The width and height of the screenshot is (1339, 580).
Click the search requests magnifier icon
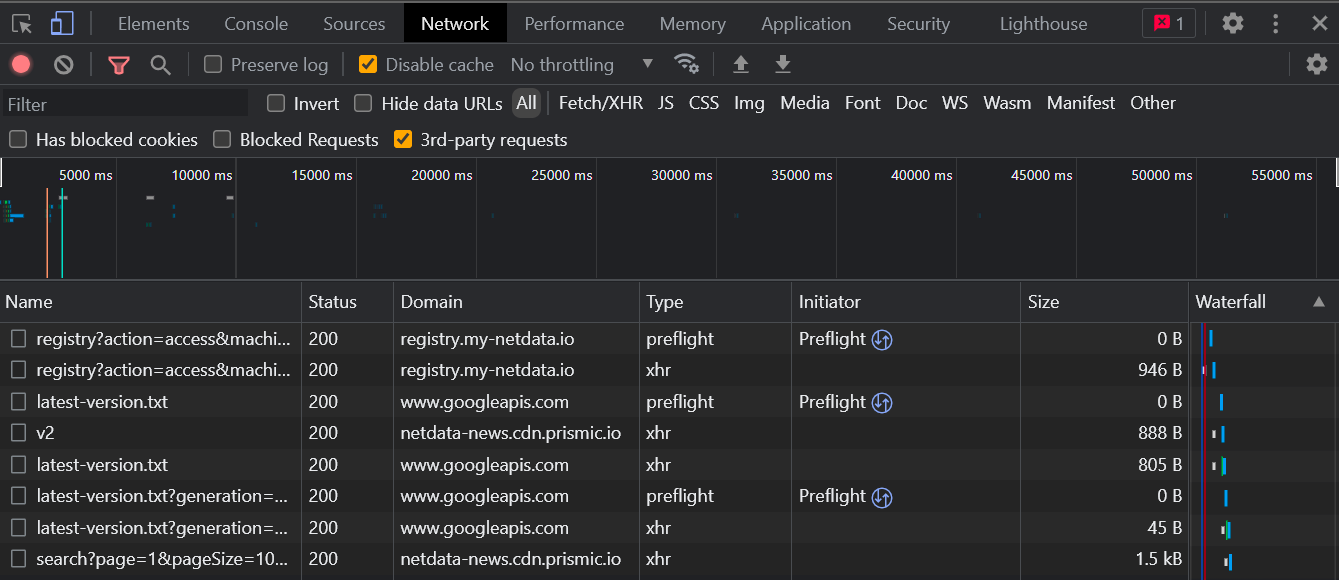tap(160, 64)
